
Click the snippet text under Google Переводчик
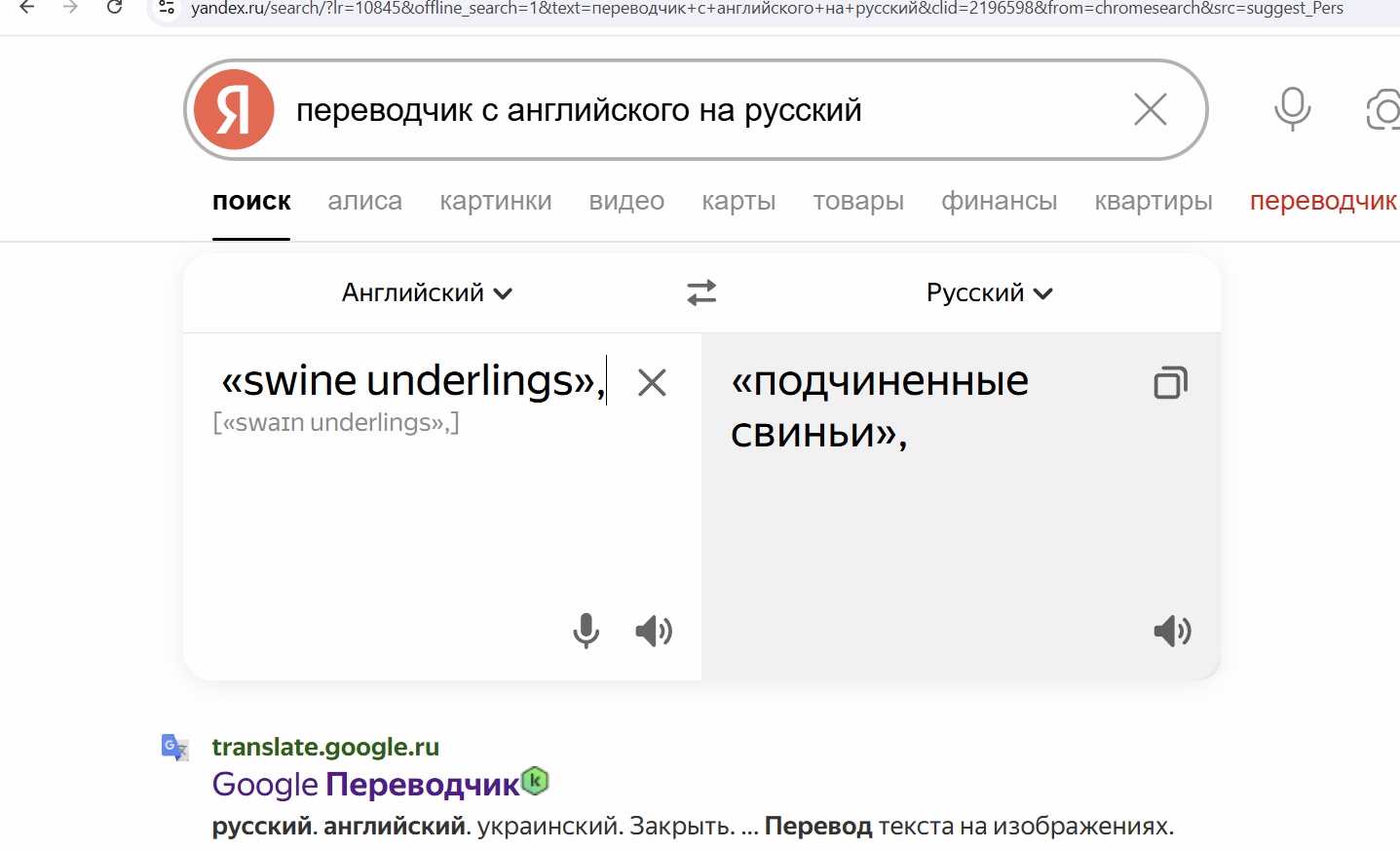point(693,826)
